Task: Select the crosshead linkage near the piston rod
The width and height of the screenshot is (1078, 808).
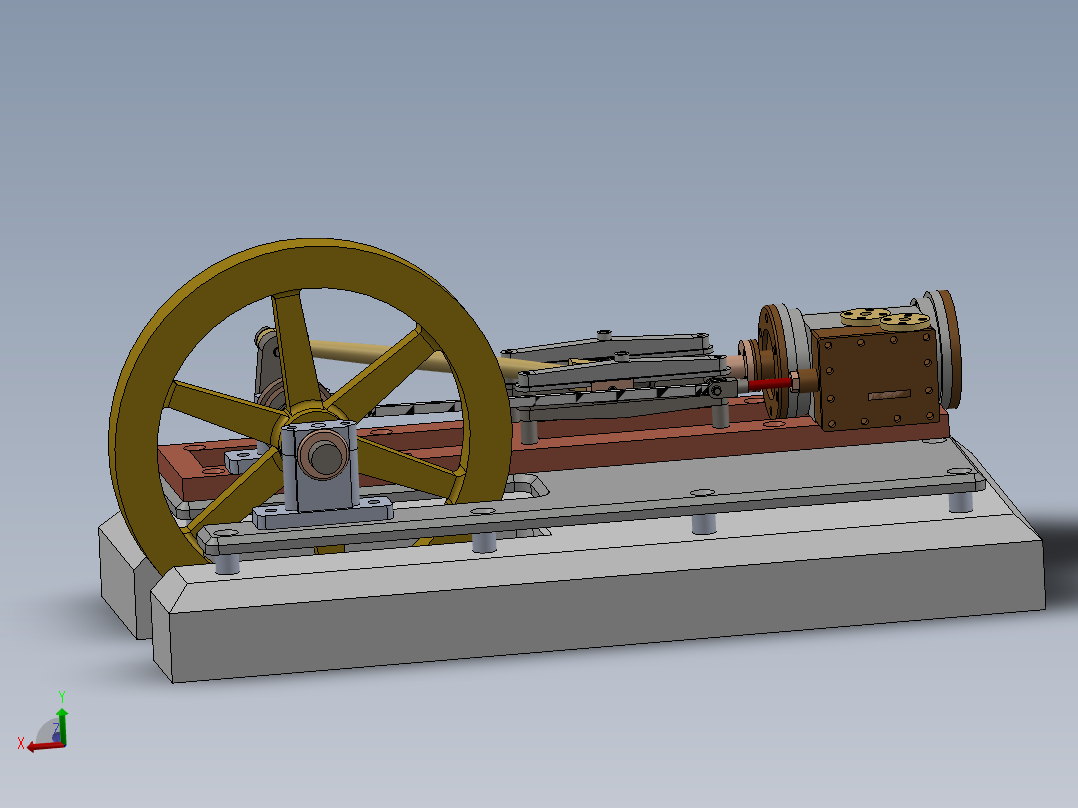Action: [x=722, y=388]
